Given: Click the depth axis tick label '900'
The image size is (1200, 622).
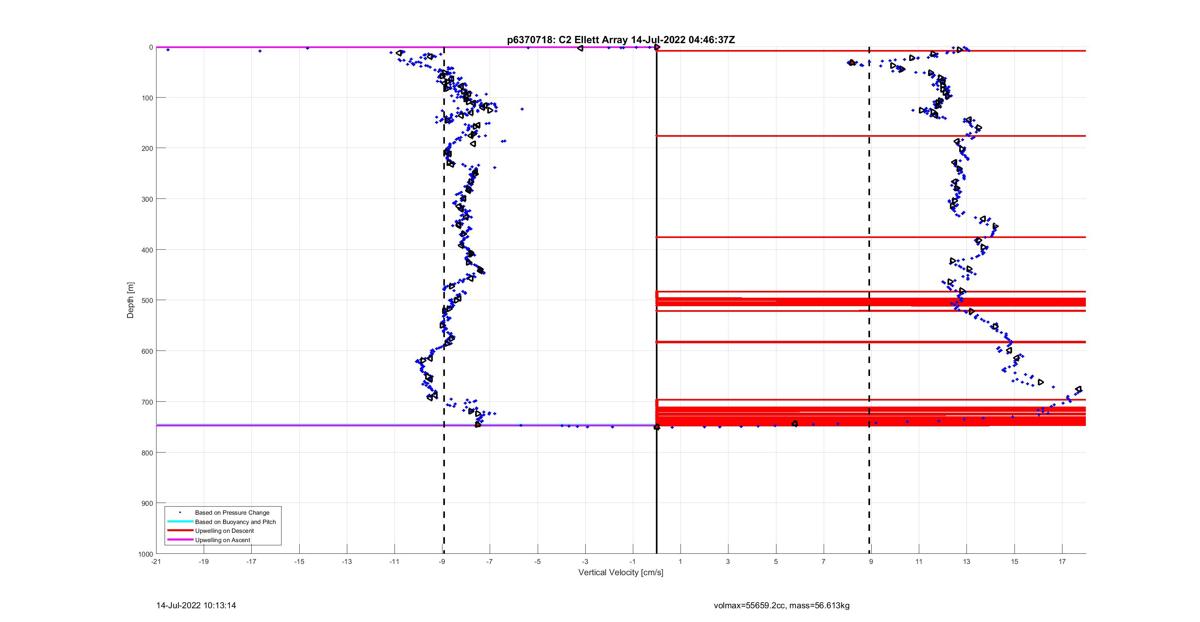Looking at the screenshot, I should [x=146, y=503].
